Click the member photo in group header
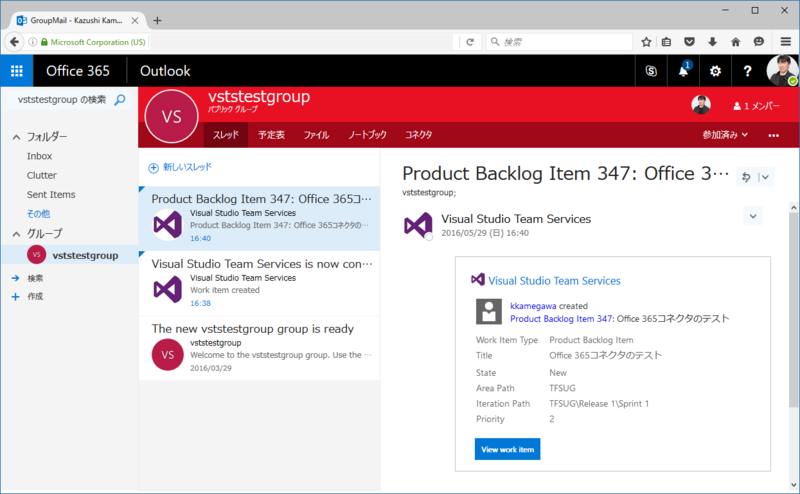Image resolution: width=800 pixels, height=494 pixels. pos(701,105)
